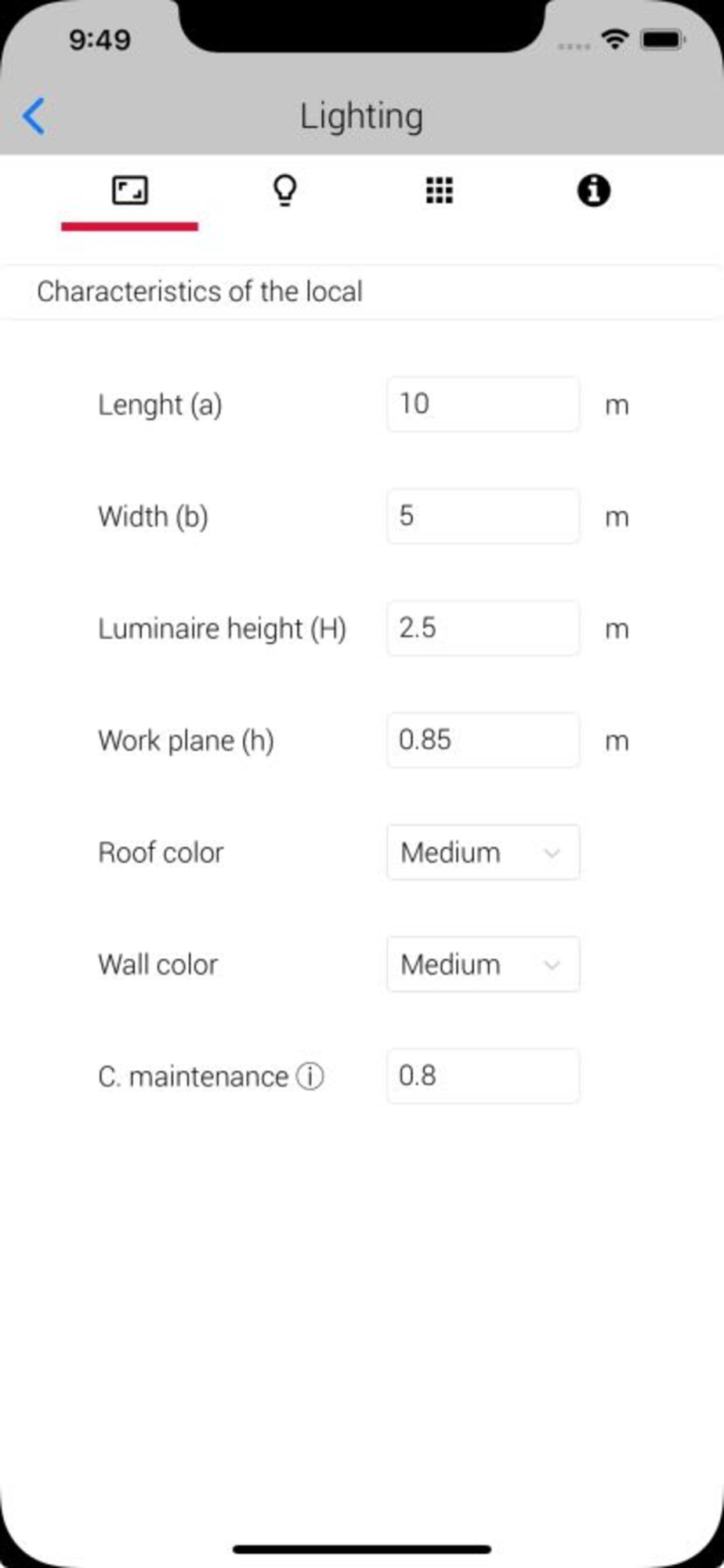Select the Luminaire height (H) field
This screenshot has height=1568, width=724.
(x=483, y=628)
